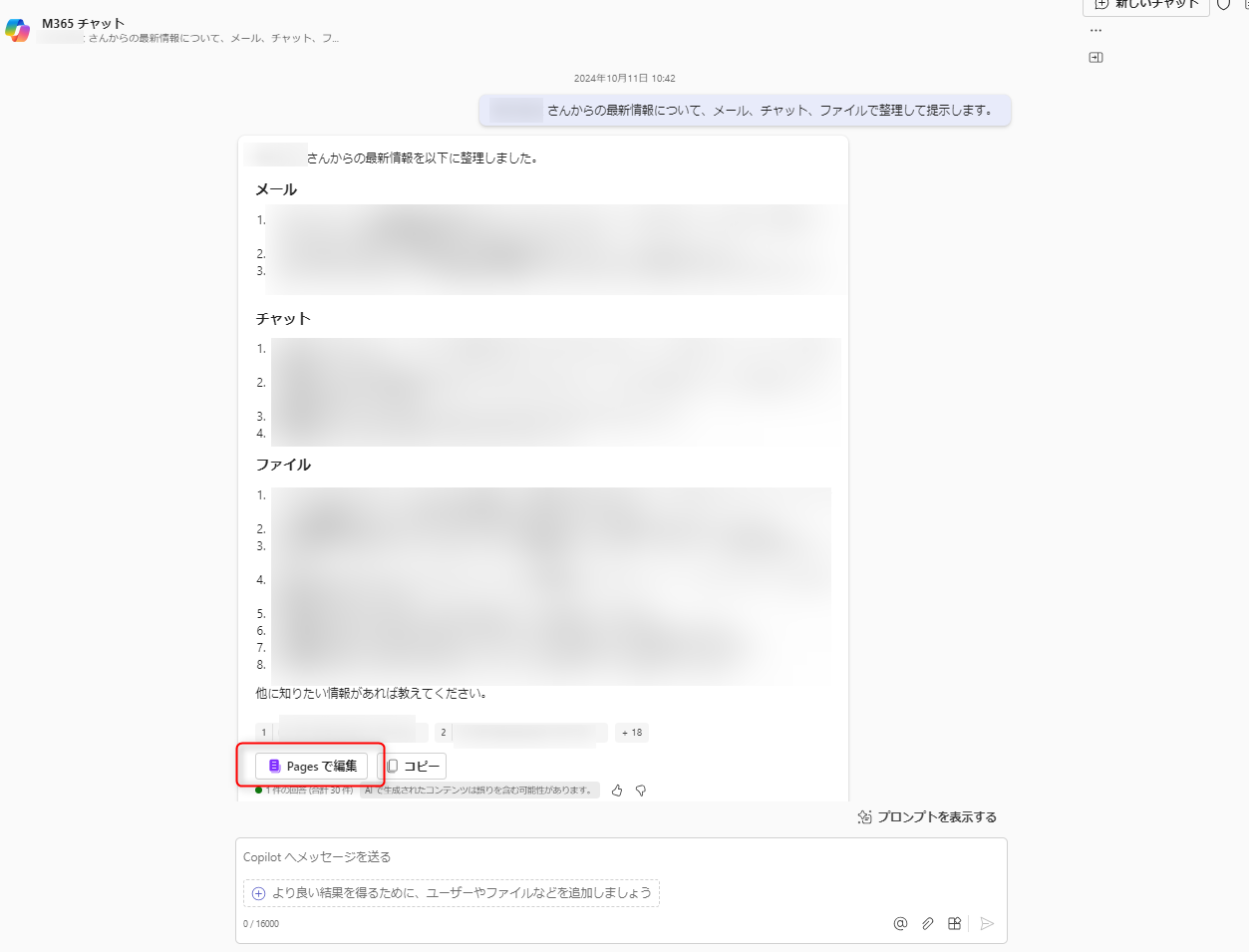Open reference citation number 1
The height and width of the screenshot is (952, 1249).
[342, 733]
